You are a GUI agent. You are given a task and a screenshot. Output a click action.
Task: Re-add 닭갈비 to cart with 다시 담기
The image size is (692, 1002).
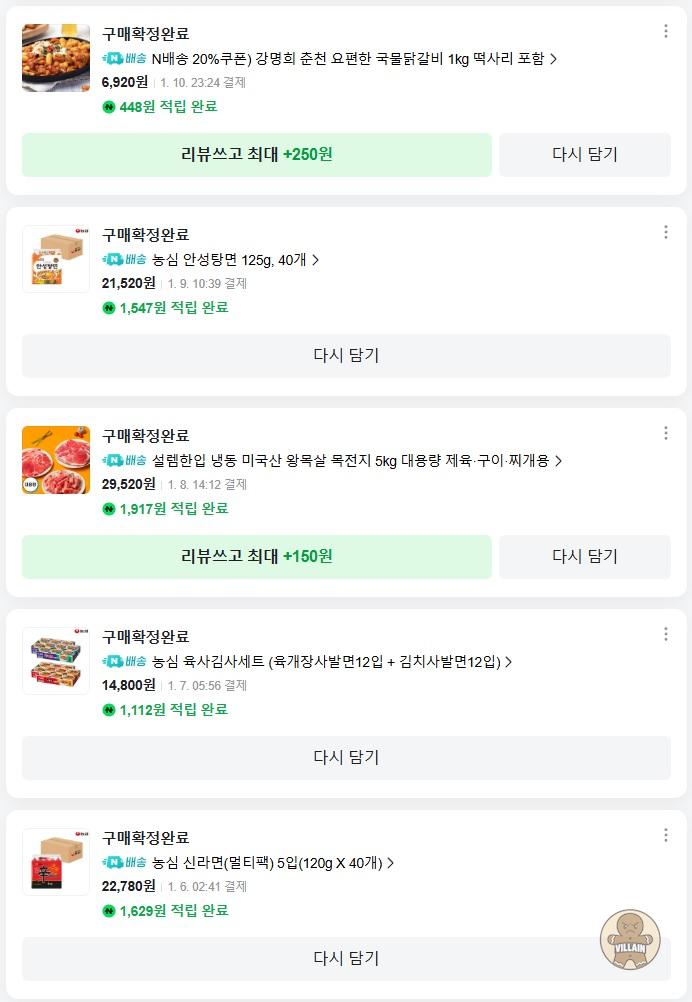(x=585, y=155)
